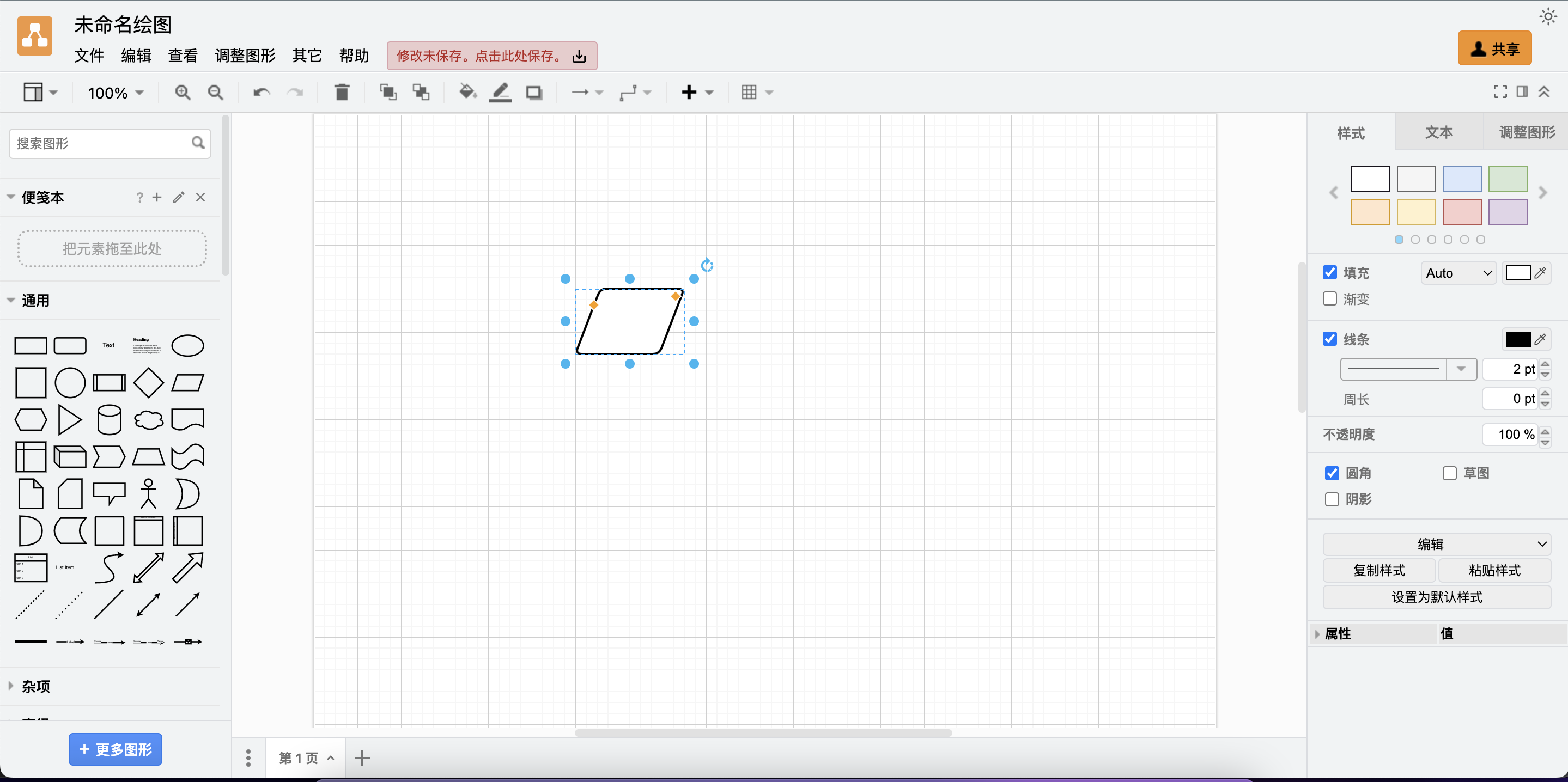Screen dimensions: 1568x782
Task: Toggle the 填充 fill checkbox
Action: (x=1330, y=273)
